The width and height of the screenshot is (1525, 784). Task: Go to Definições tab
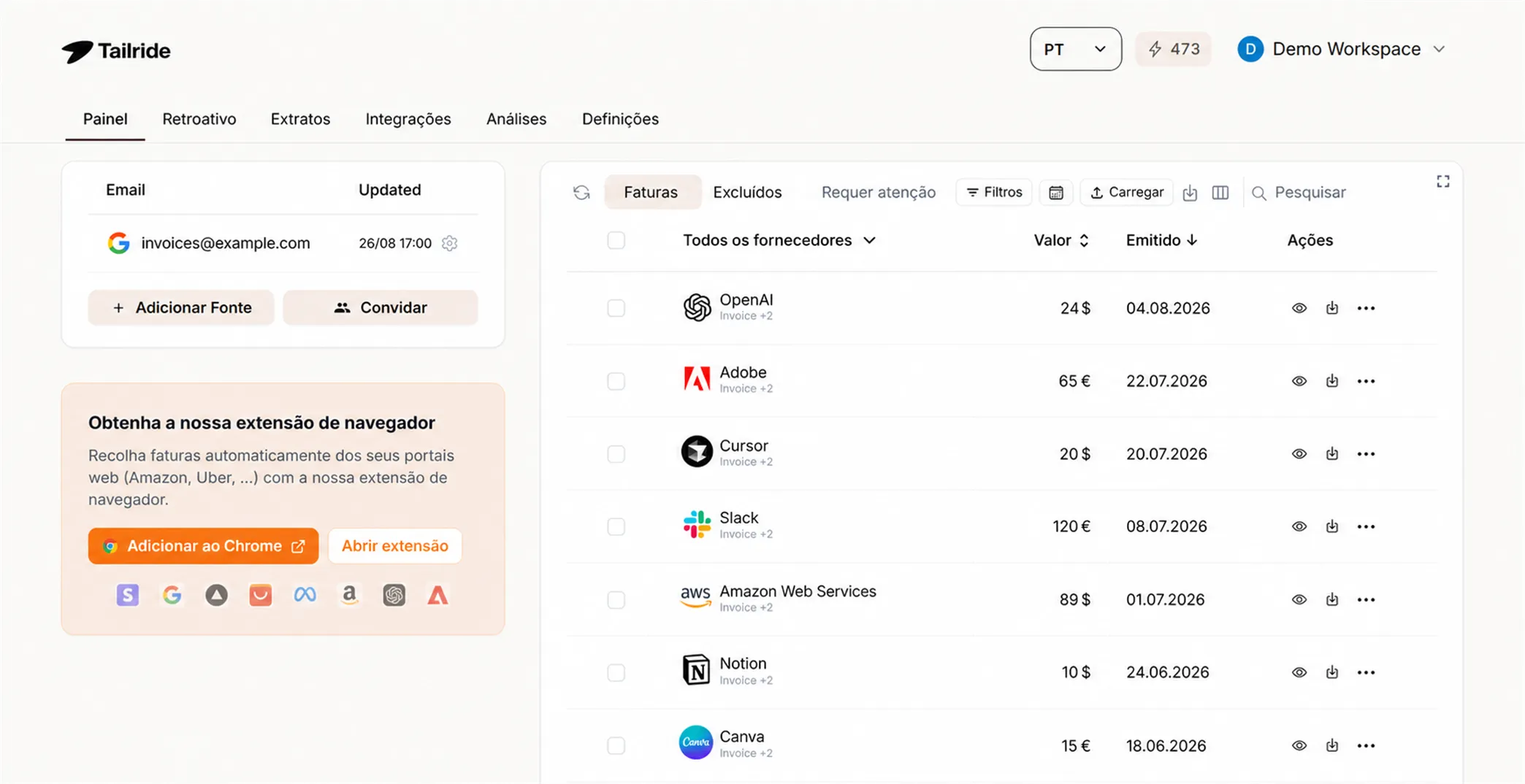click(x=620, y=119)
